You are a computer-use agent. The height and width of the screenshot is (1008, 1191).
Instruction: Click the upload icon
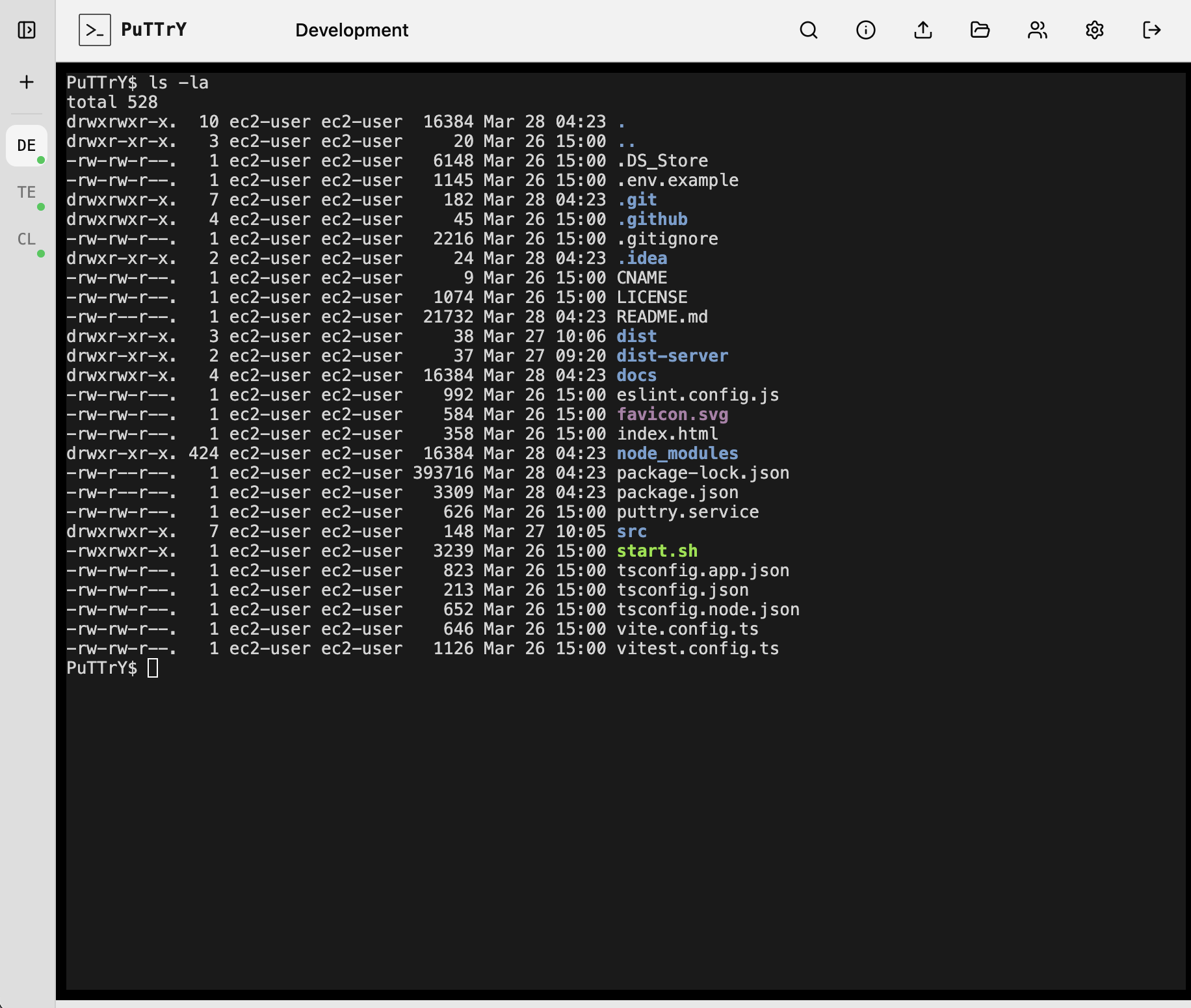(923, 30)
